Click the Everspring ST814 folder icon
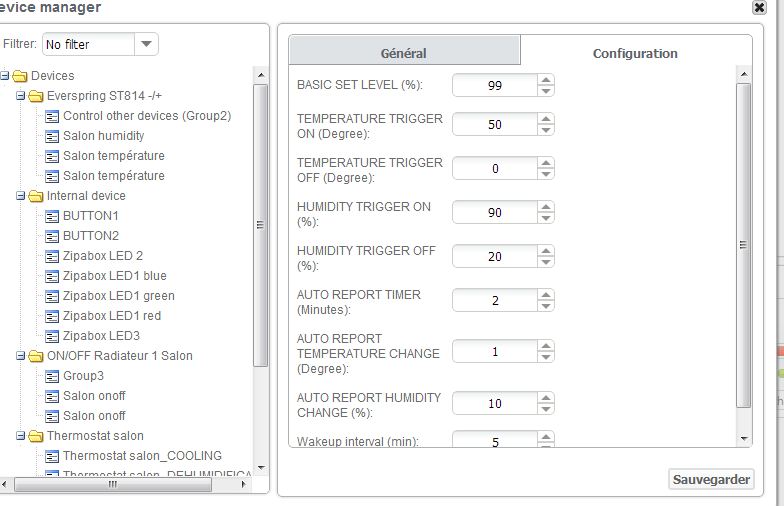 36,96
